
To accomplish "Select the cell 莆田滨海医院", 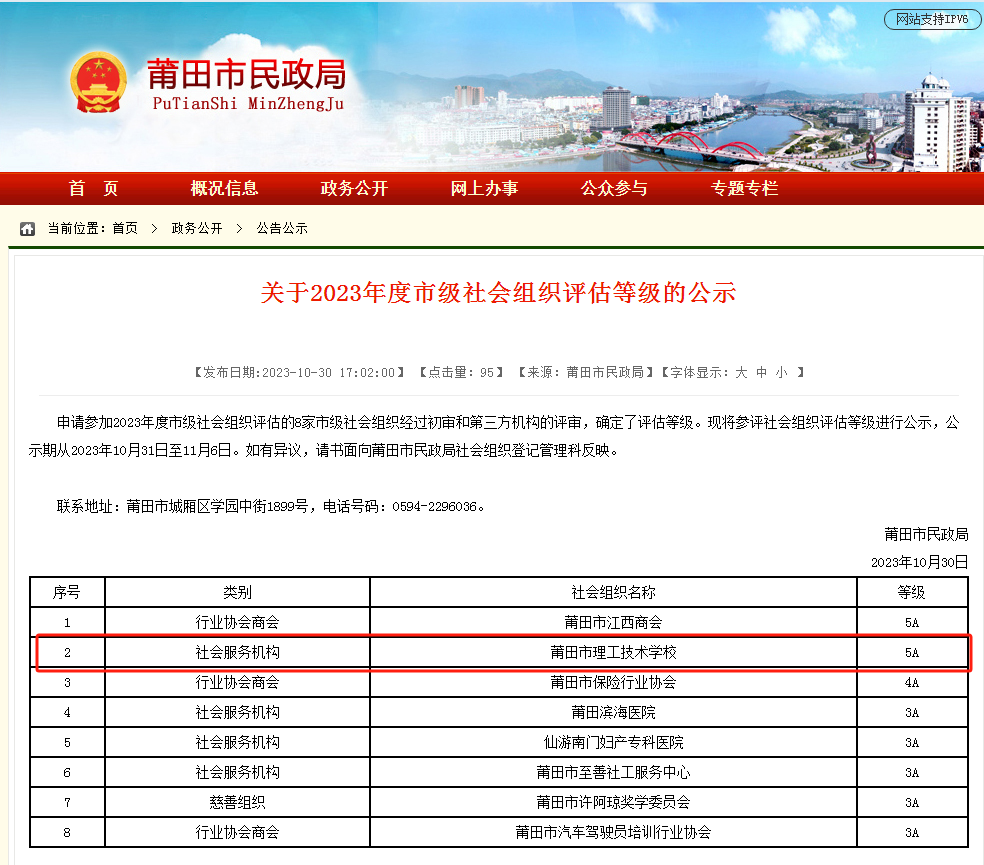I will [613, 712].
